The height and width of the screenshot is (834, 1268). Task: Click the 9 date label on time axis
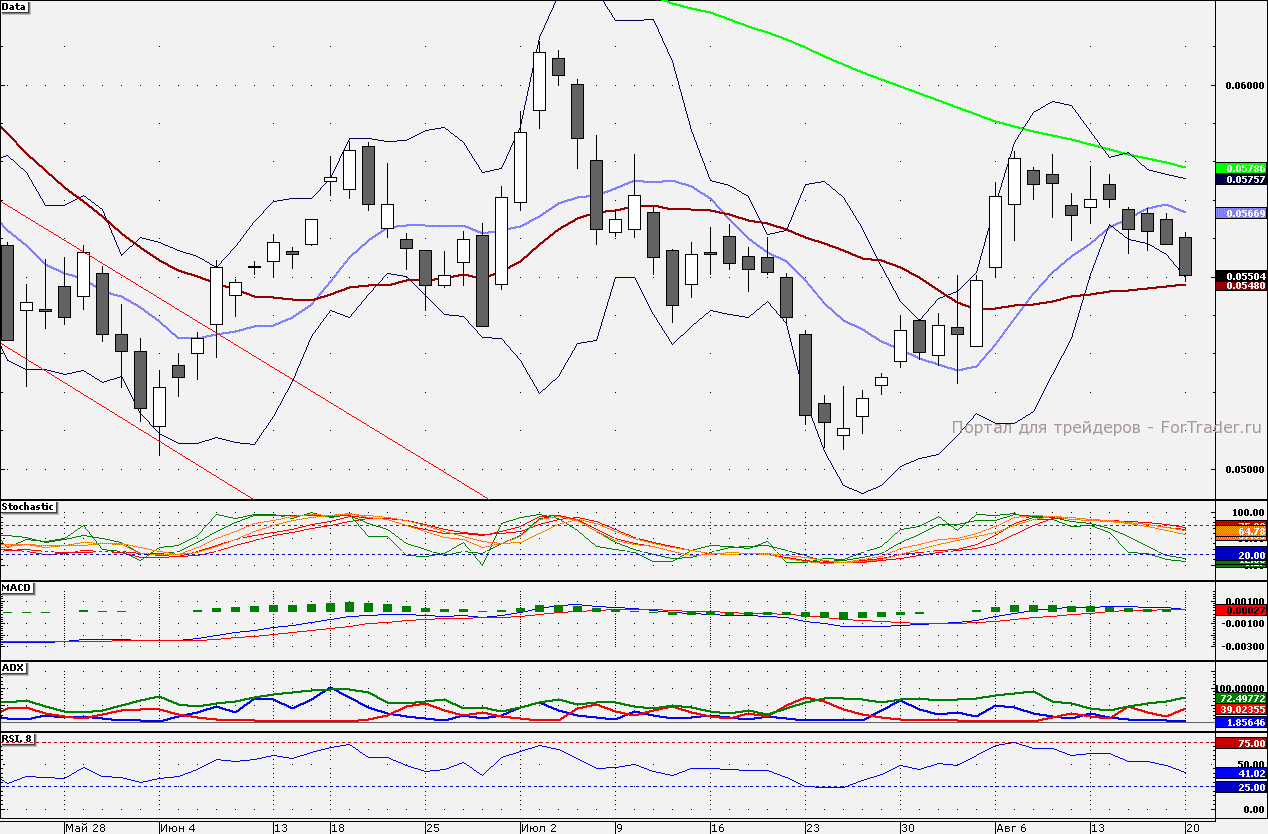[x=619, y=828]
